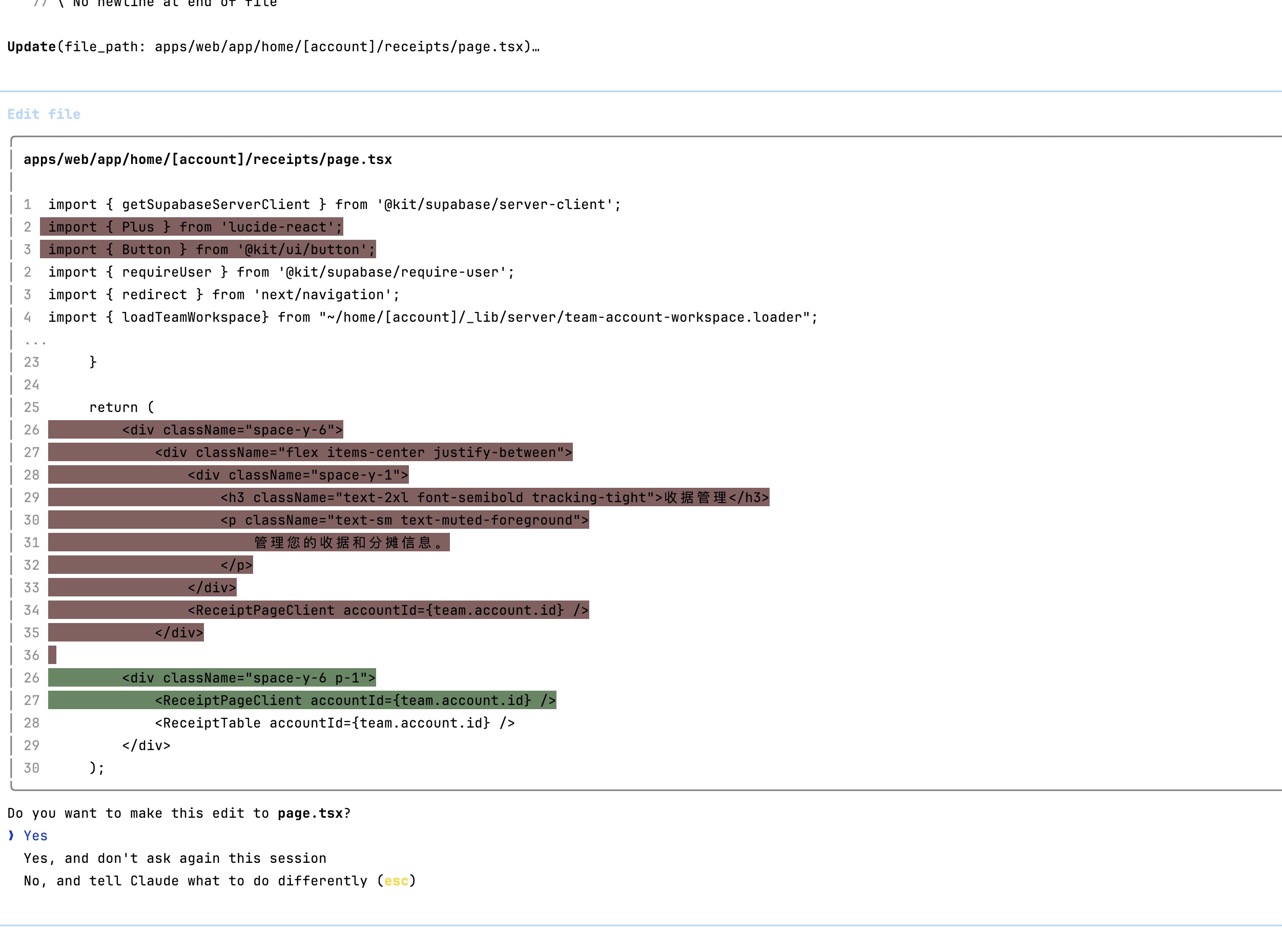Click removed line div className="space-y-6"

tap(196, 430)
